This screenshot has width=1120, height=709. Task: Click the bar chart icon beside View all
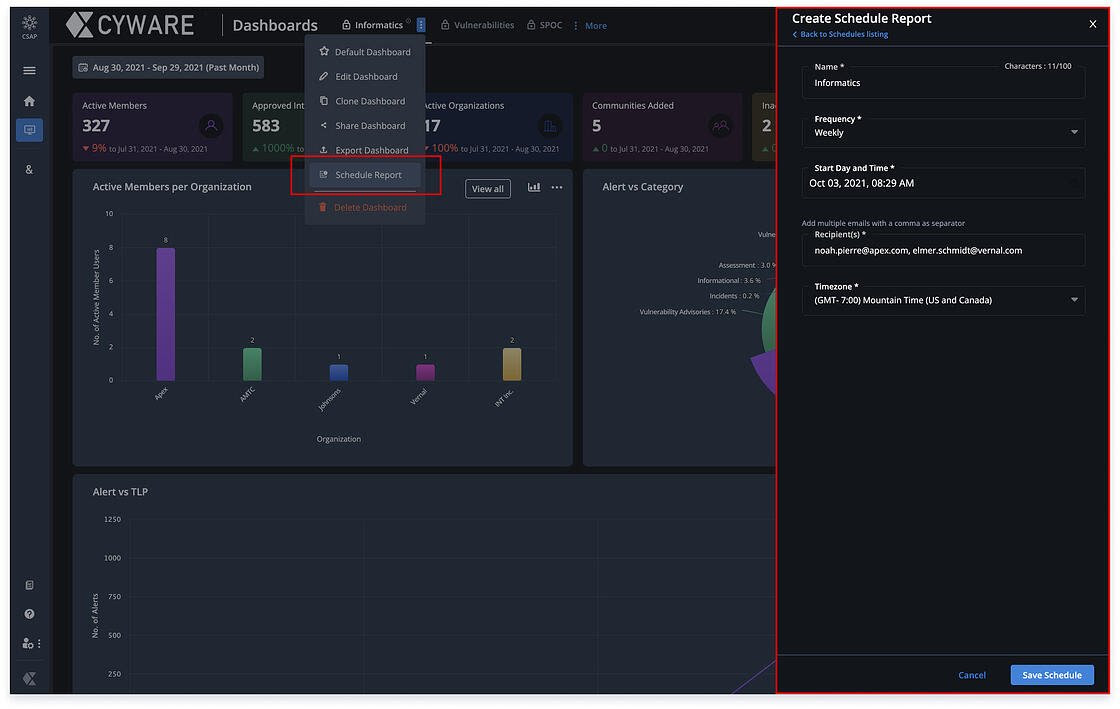click(x=534, y=187)
